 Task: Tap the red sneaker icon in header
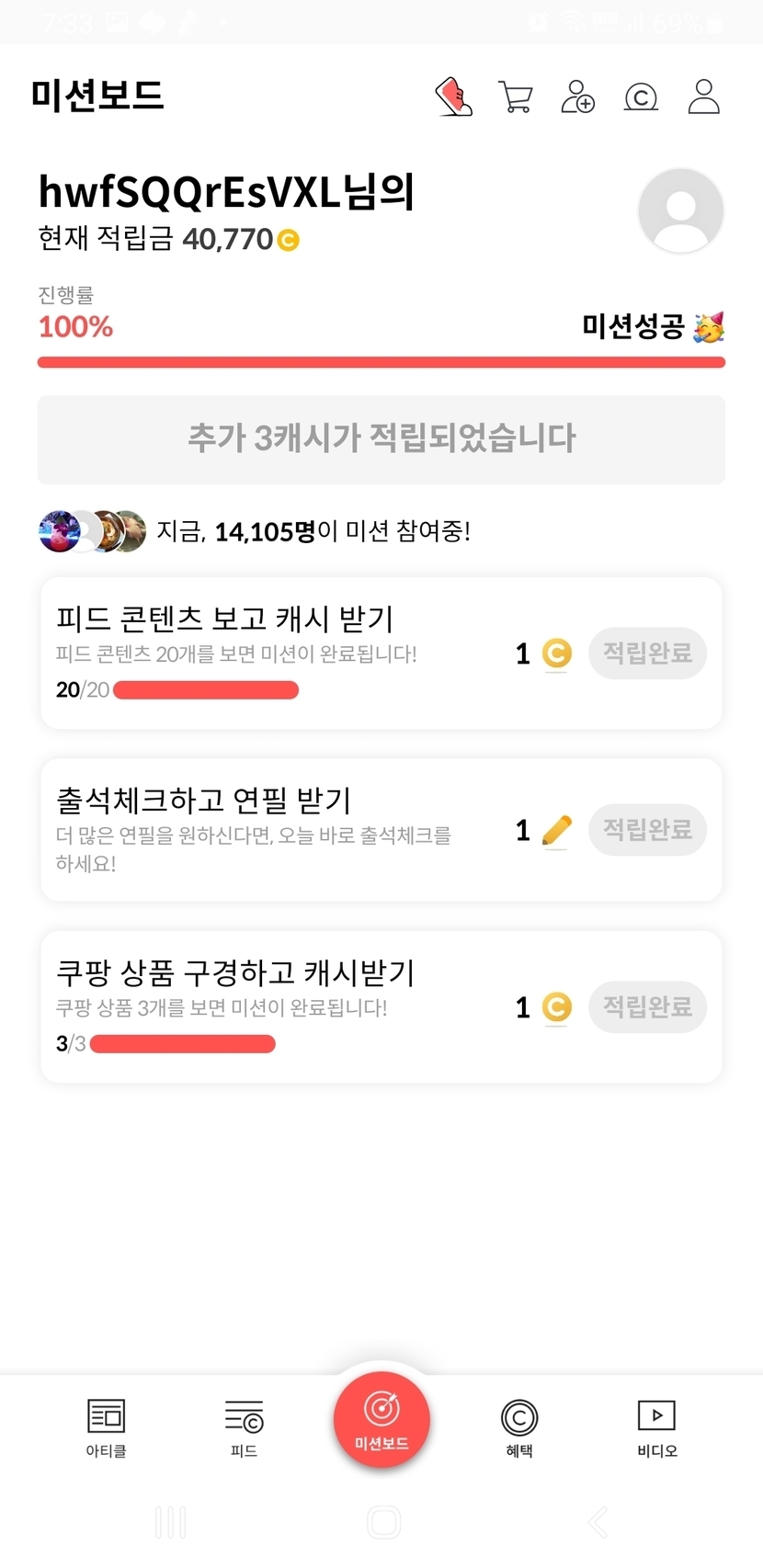click(x=453, y=97)
